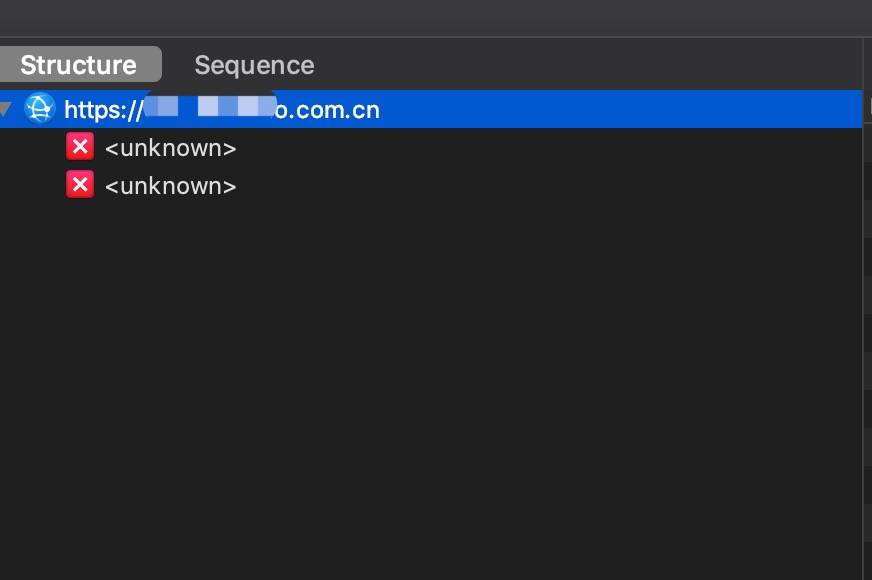Select the second <unknown> request entry
The image size is (872, 580).
[170, 186]
